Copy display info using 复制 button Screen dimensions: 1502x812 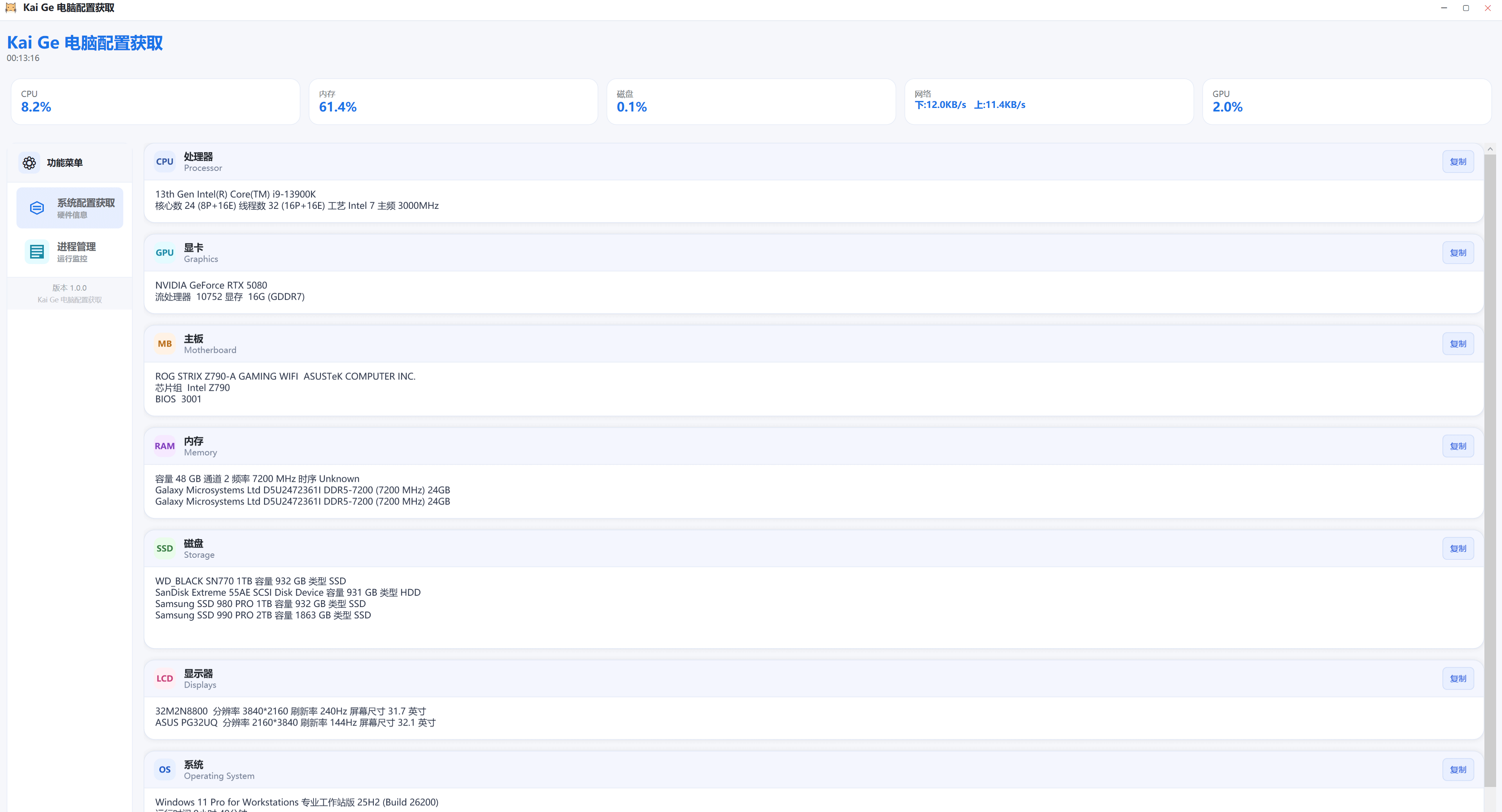pyautogui.click(x=1458, y=679)
